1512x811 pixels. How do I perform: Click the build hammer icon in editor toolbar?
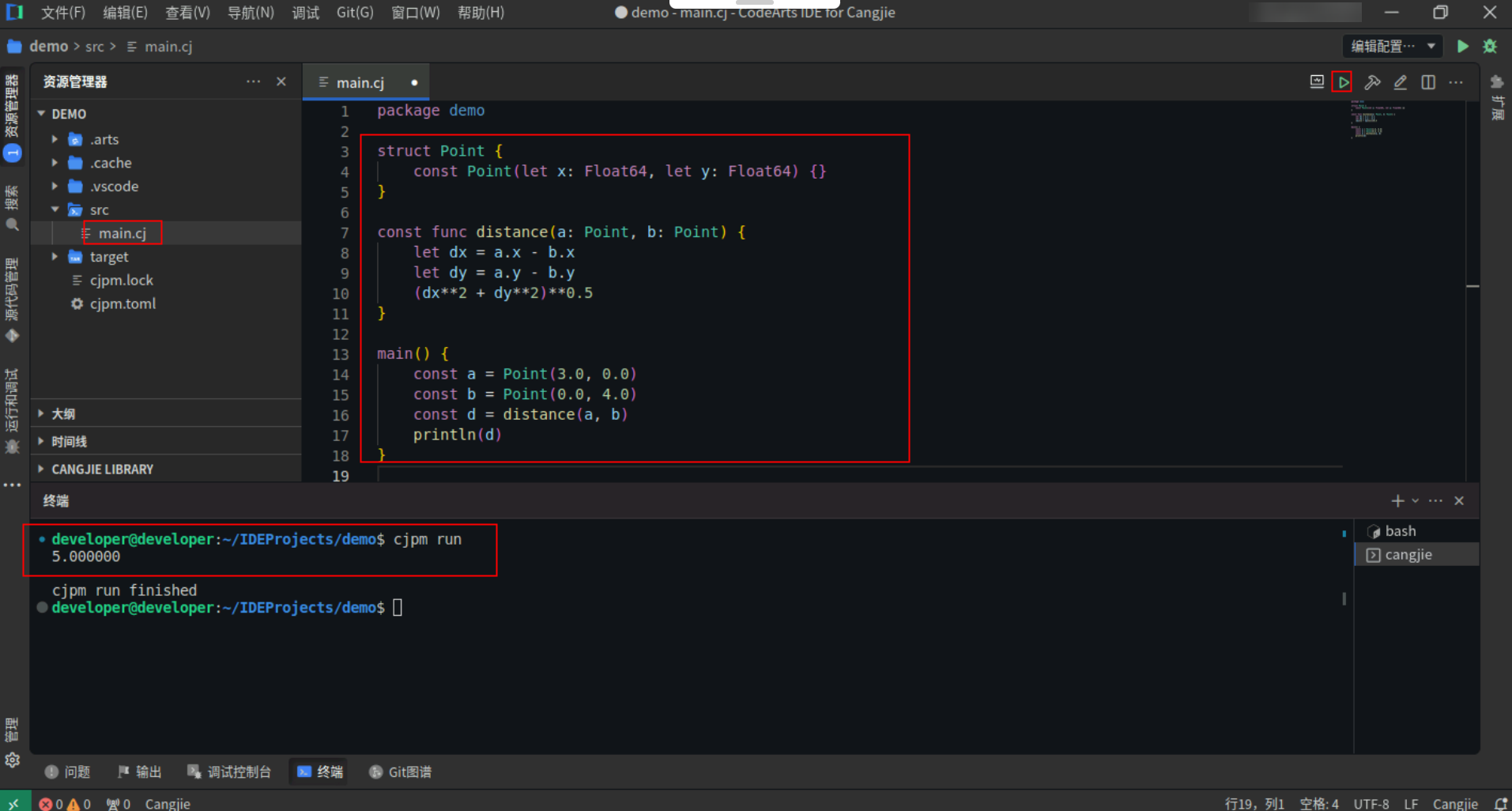coord(1372,82)
